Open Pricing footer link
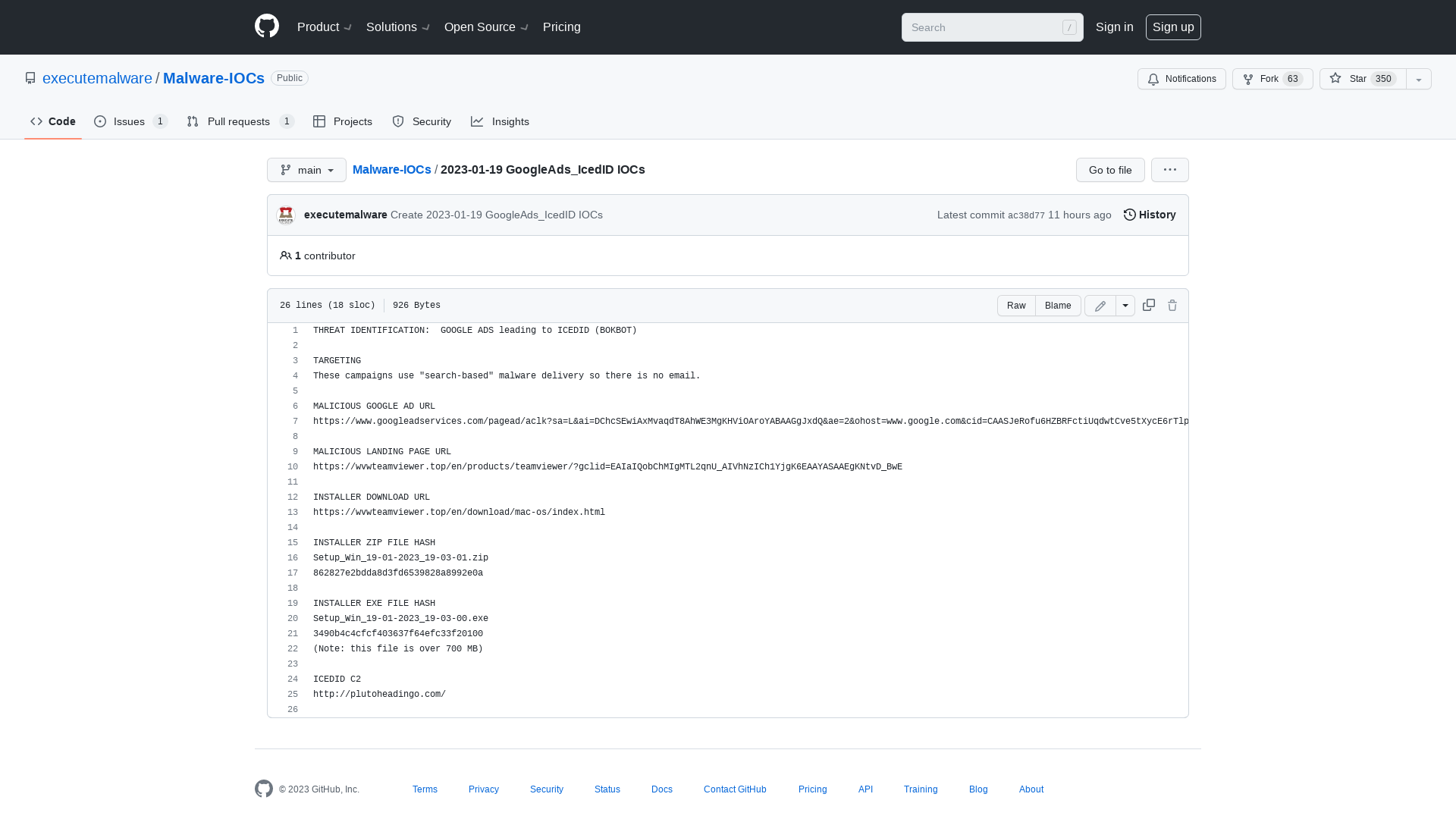The height and width of the screenshot is (819, 1456). [x=813, y=789]
